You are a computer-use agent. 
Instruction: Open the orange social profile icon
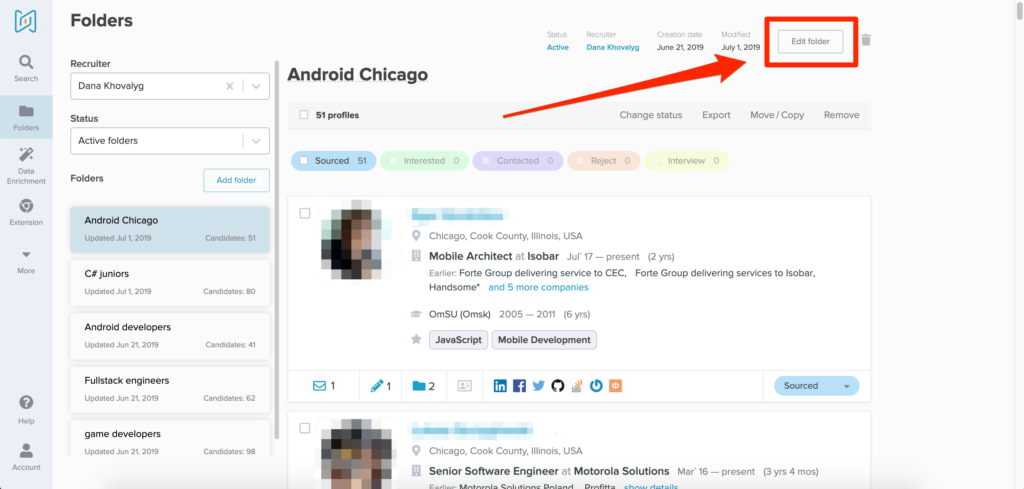coord(615,386)
